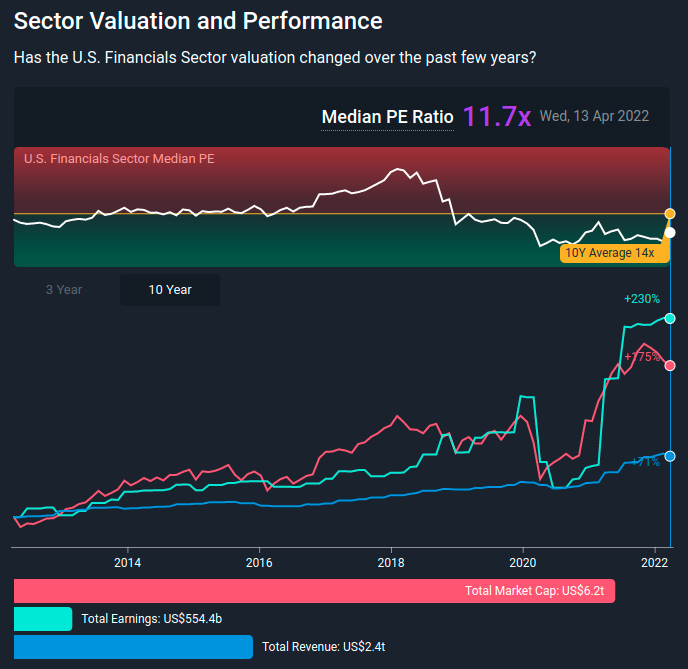Click the +230% earnings growth label
This screenshot has height=669, width=688.
click(x=642, y=299)
